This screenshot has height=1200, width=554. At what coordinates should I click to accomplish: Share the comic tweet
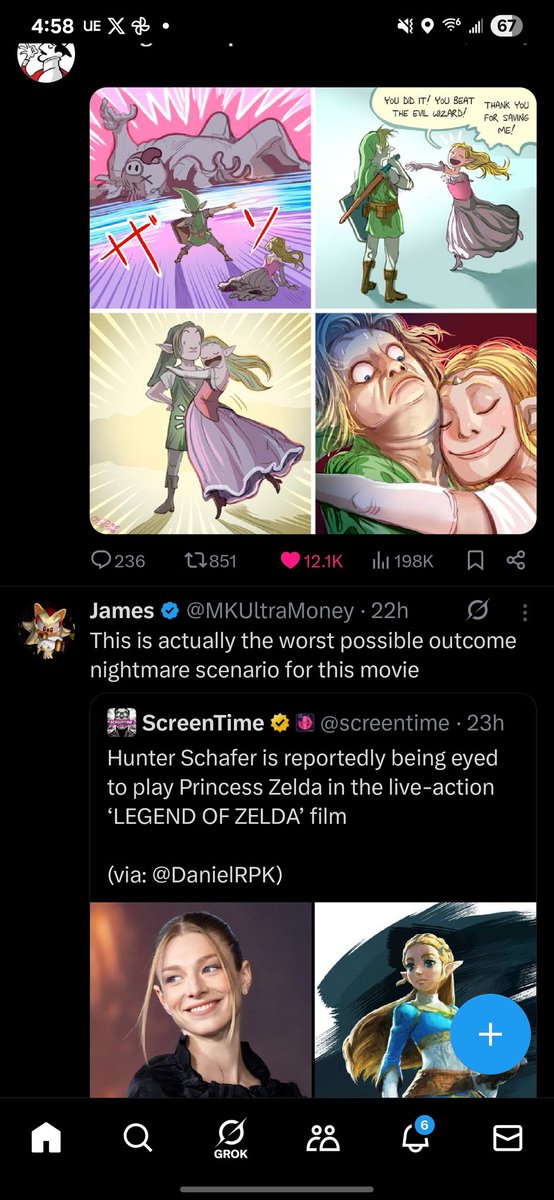click(x=516, y=561)
